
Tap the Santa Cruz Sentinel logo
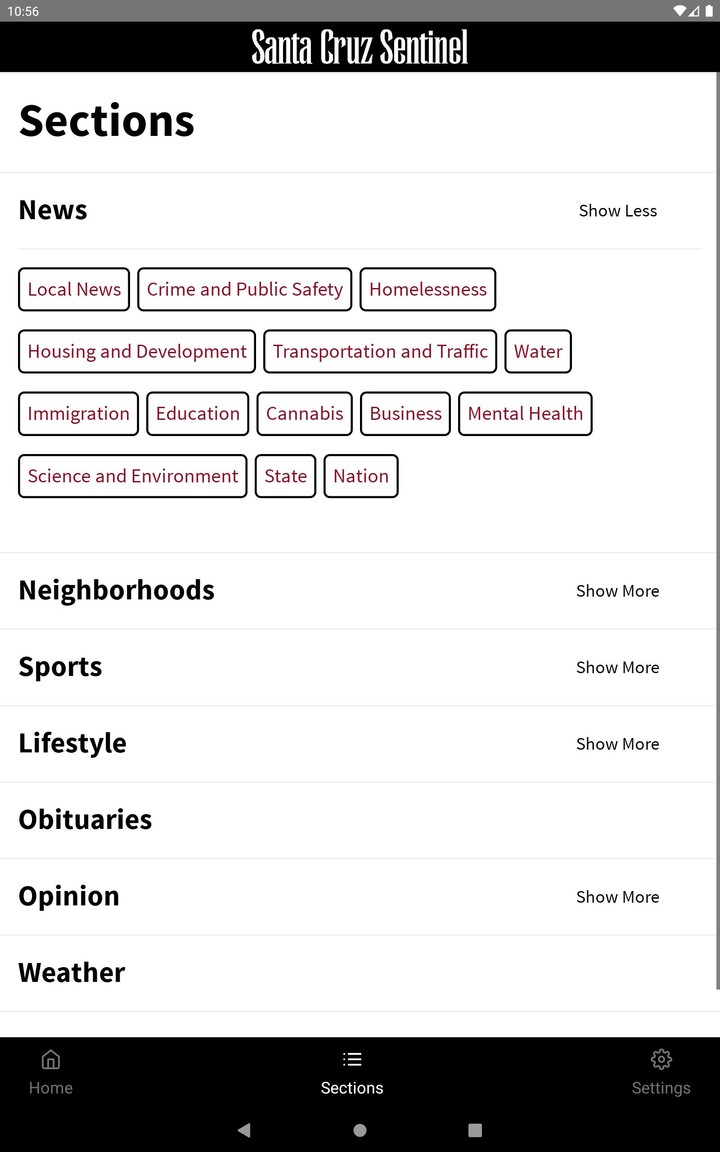tap(360, 47)
